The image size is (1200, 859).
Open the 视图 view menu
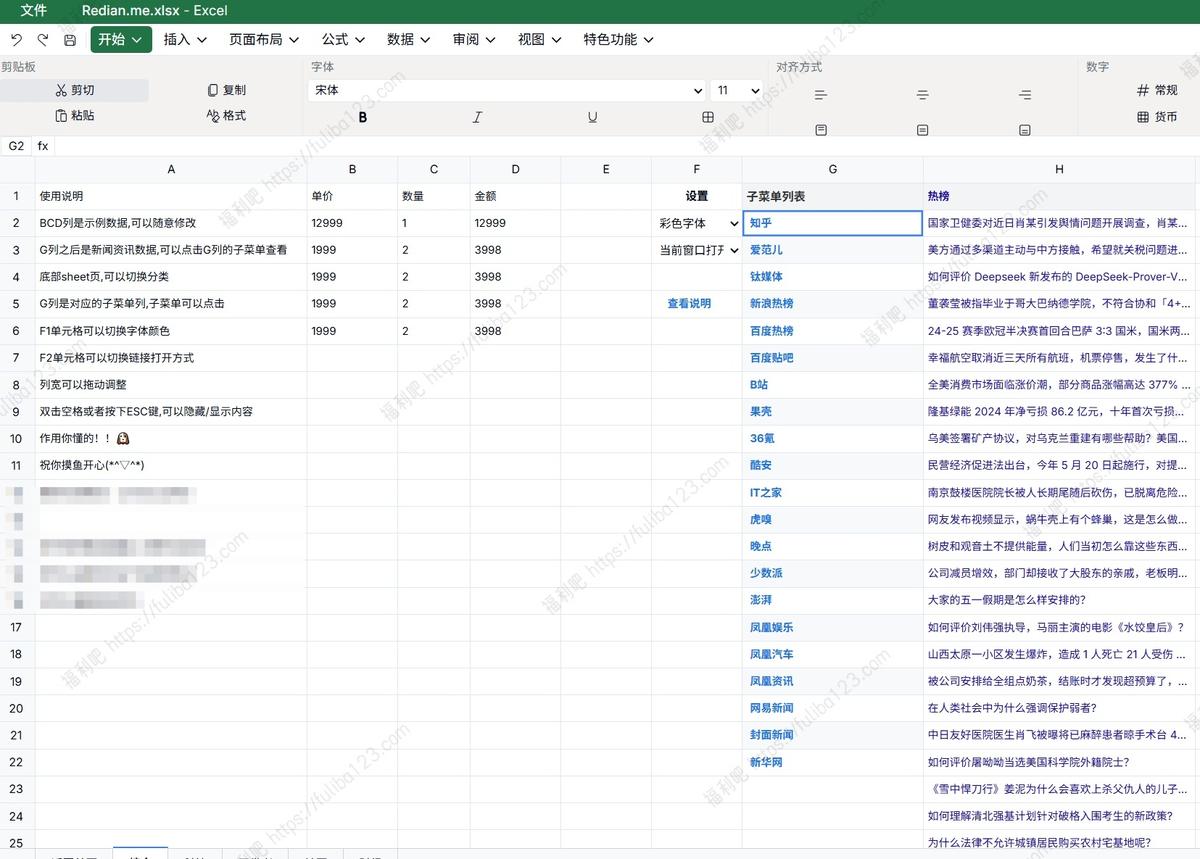tap(539, 40)
